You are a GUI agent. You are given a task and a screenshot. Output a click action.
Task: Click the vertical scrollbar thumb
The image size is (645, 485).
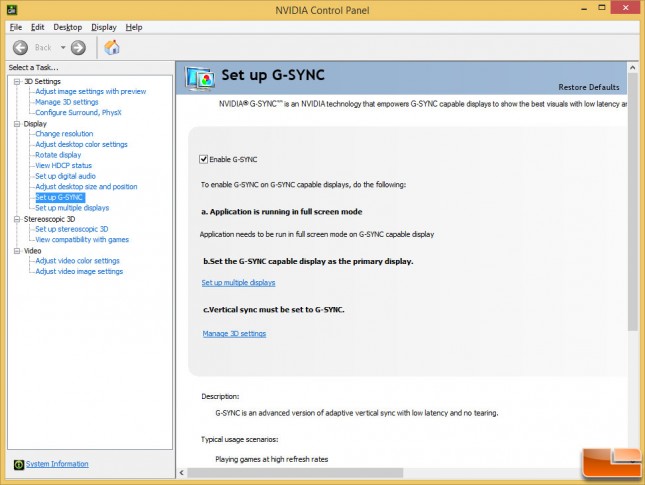[633, 202]
